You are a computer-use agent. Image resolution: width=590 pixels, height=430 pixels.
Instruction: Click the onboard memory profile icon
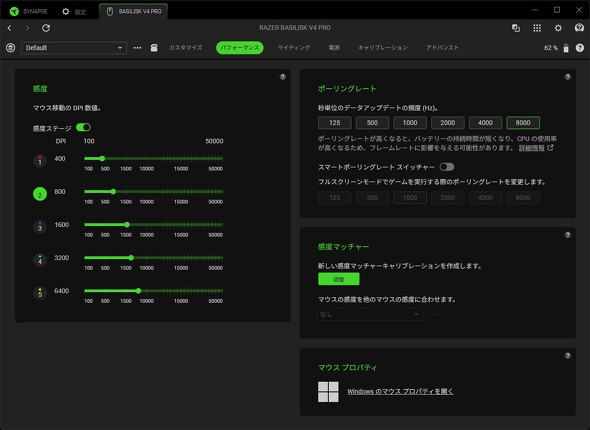(154, 48)
